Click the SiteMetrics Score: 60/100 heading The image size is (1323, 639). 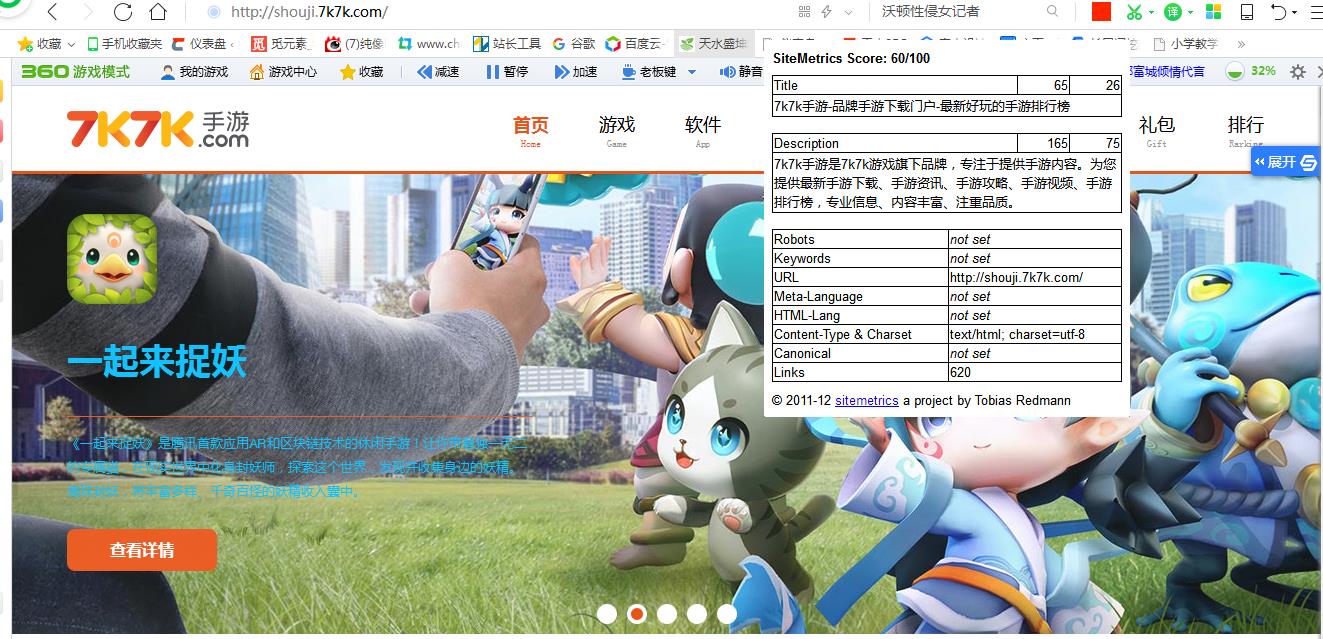[x=852, y=58]
